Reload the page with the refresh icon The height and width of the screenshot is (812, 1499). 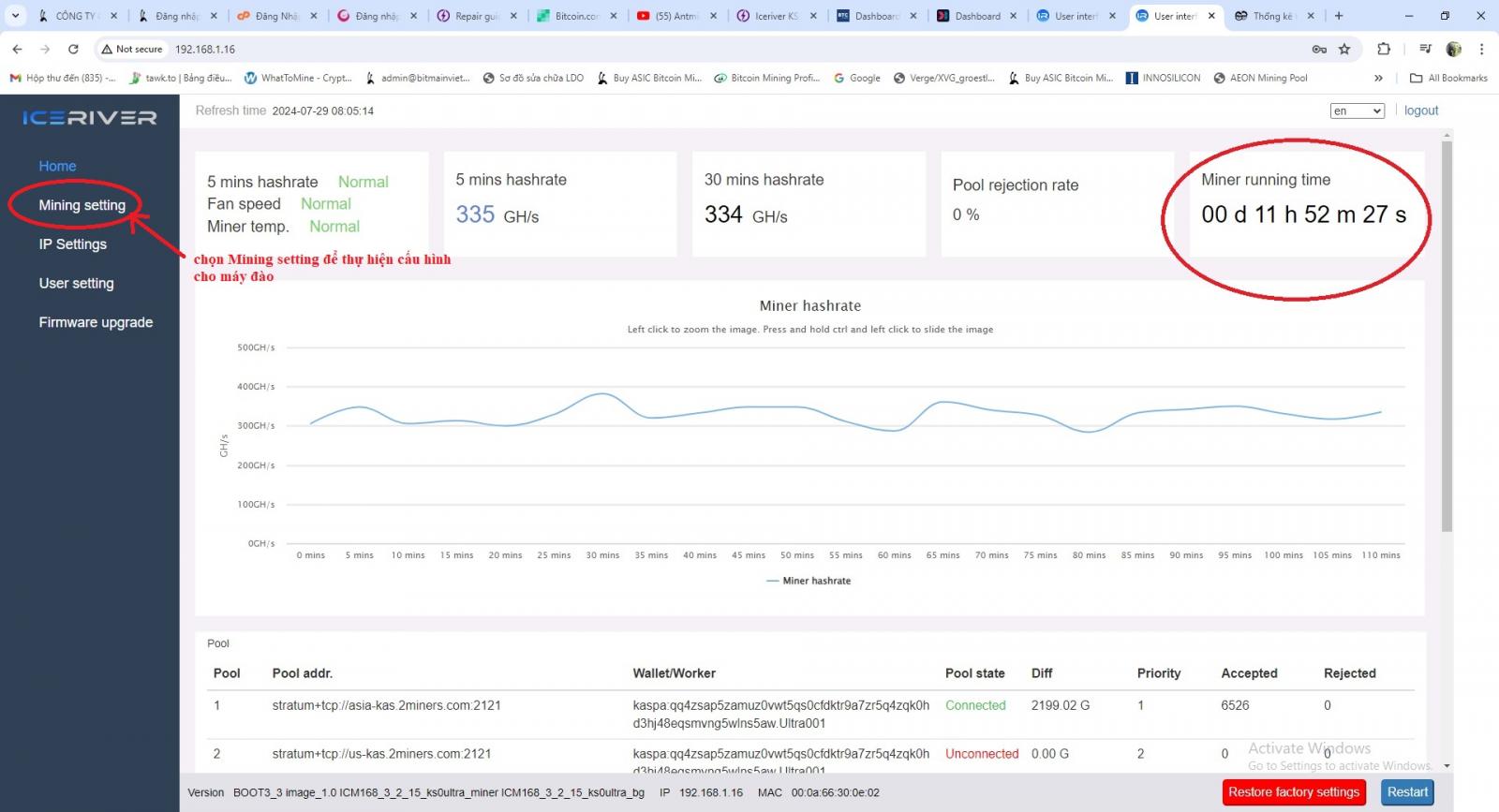pyautogui.click(x=73, y=49)
